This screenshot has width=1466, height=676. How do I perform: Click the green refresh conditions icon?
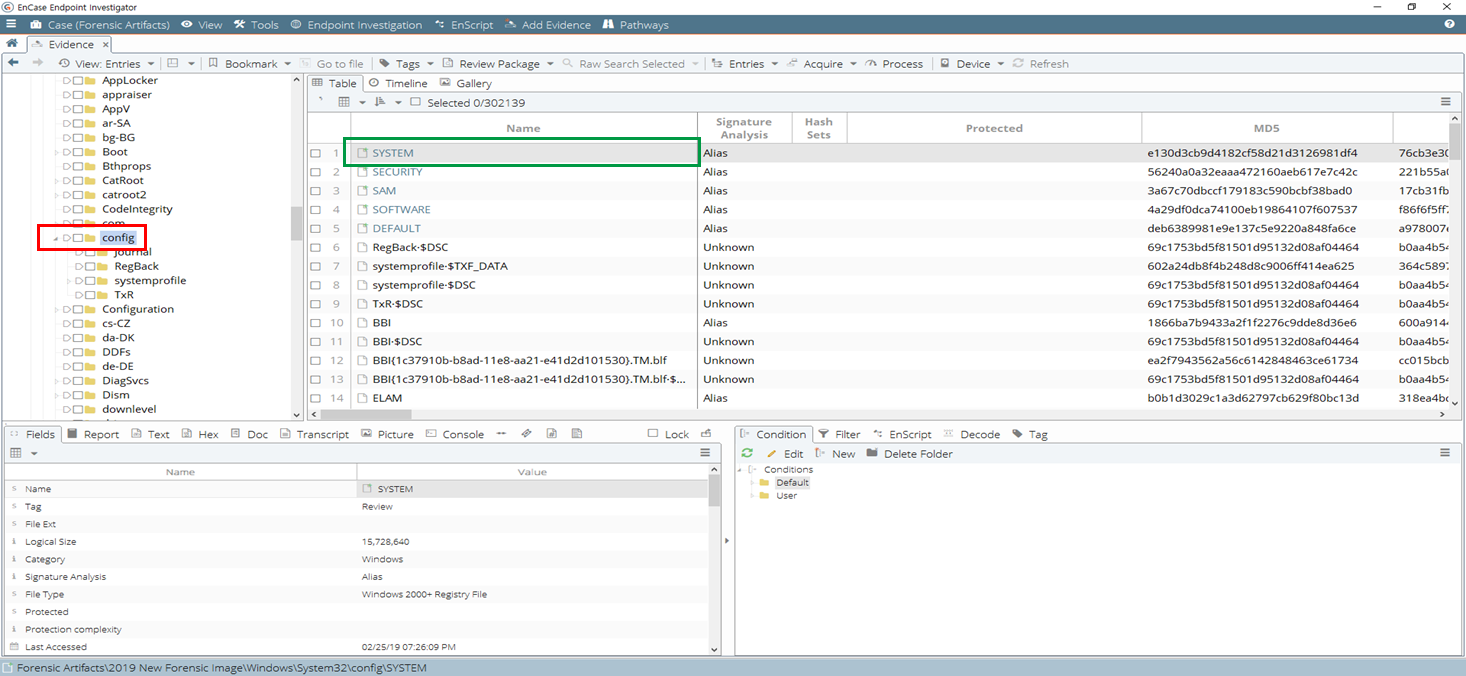[747, 453]
